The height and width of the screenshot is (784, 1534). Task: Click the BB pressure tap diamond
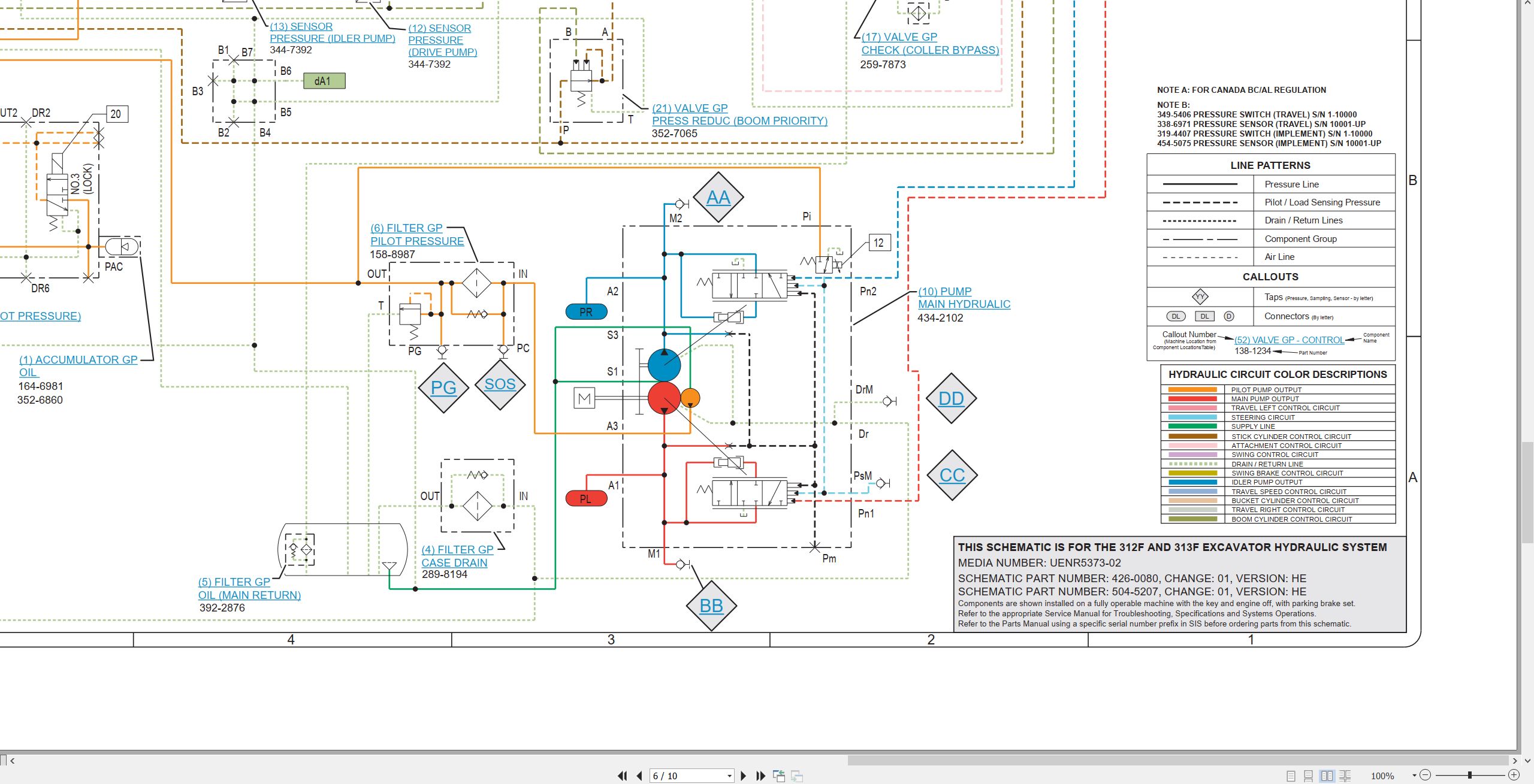point(711,606)
